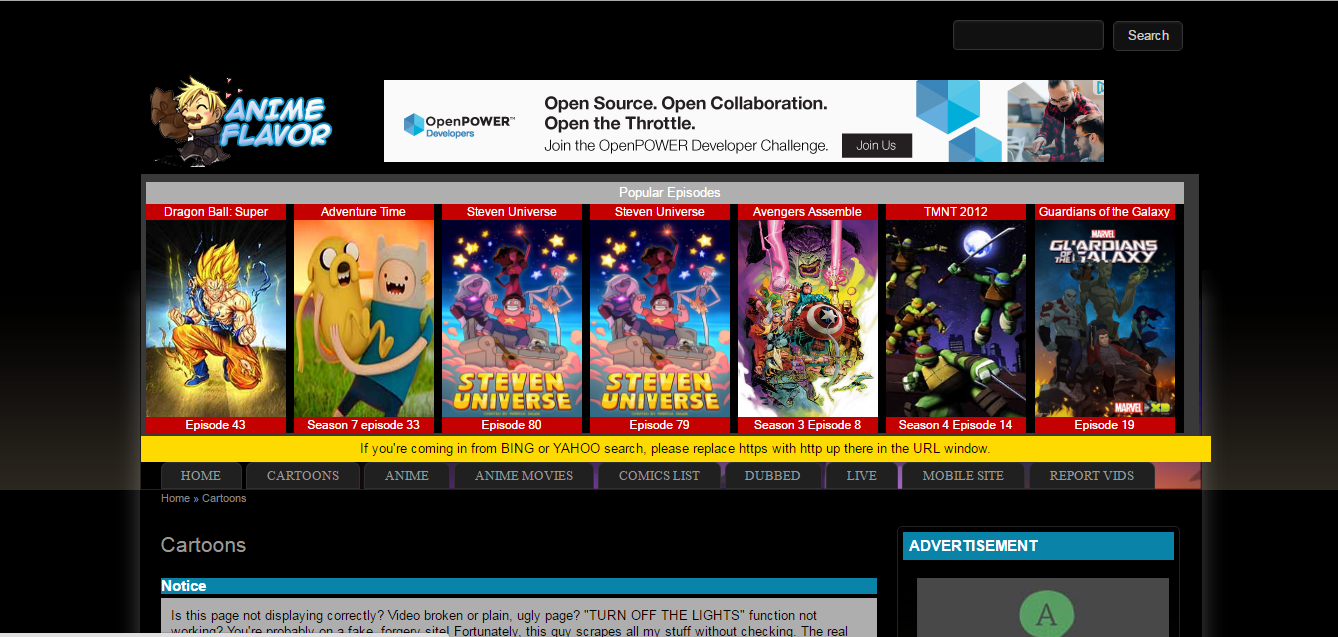The height and width of the screenshot is (637, 1338).
Task: Select the Avengers Assemble poster image
Action: (808, 318)
